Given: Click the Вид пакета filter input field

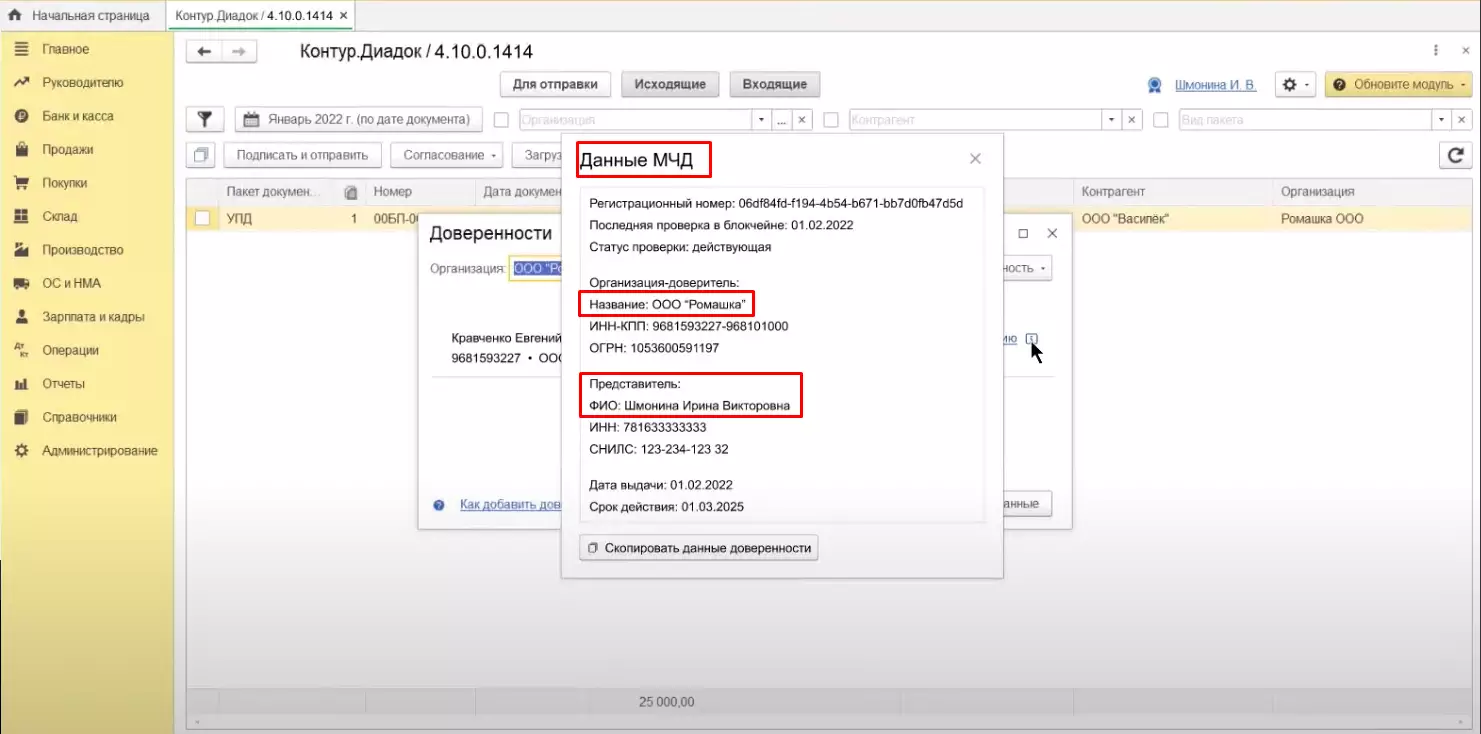Looking at the screenshot, I should pyautogui.click(x=1304, y=120).
